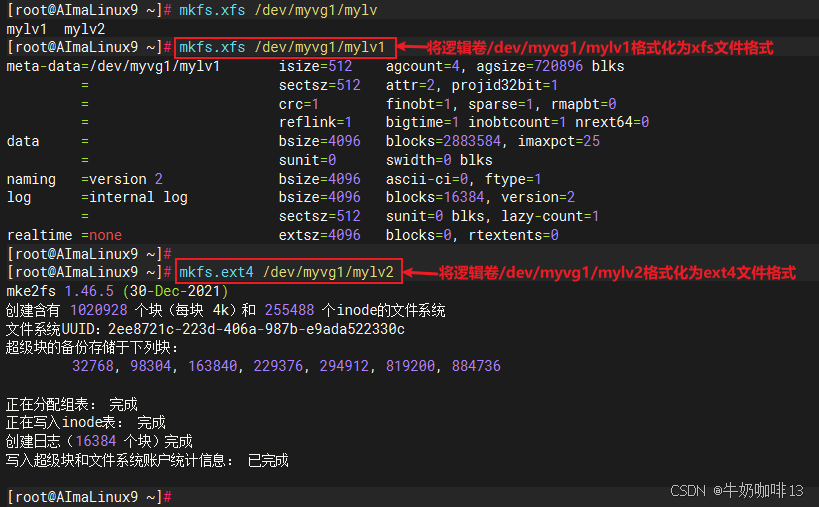Click the 'blocks=16384,' log value
Image resolution: width=819 pixels, height=507 pixels.
(x=439, y=197)
